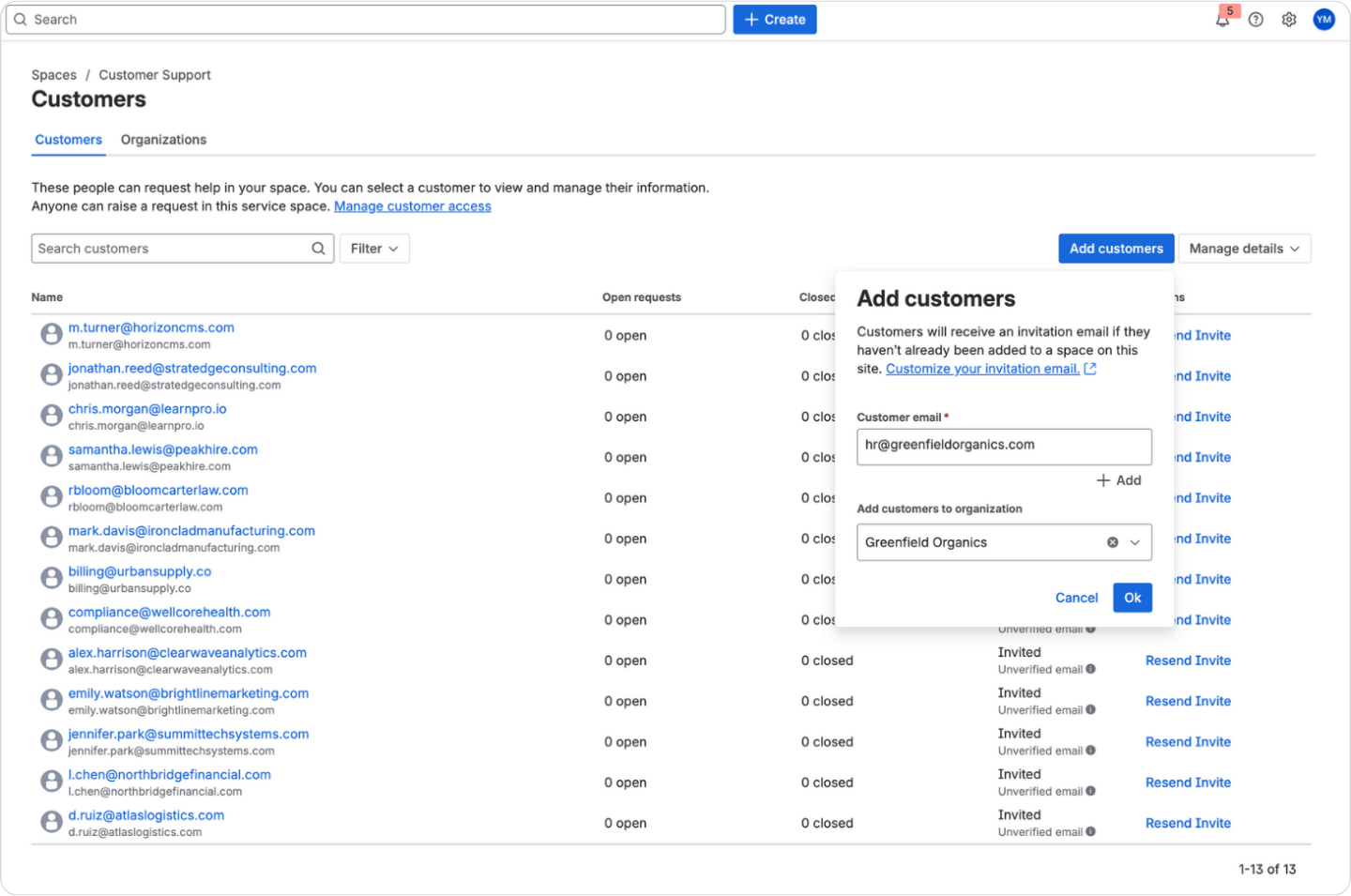
Task: Open the Filter dropdown
Action: (373, 248)
